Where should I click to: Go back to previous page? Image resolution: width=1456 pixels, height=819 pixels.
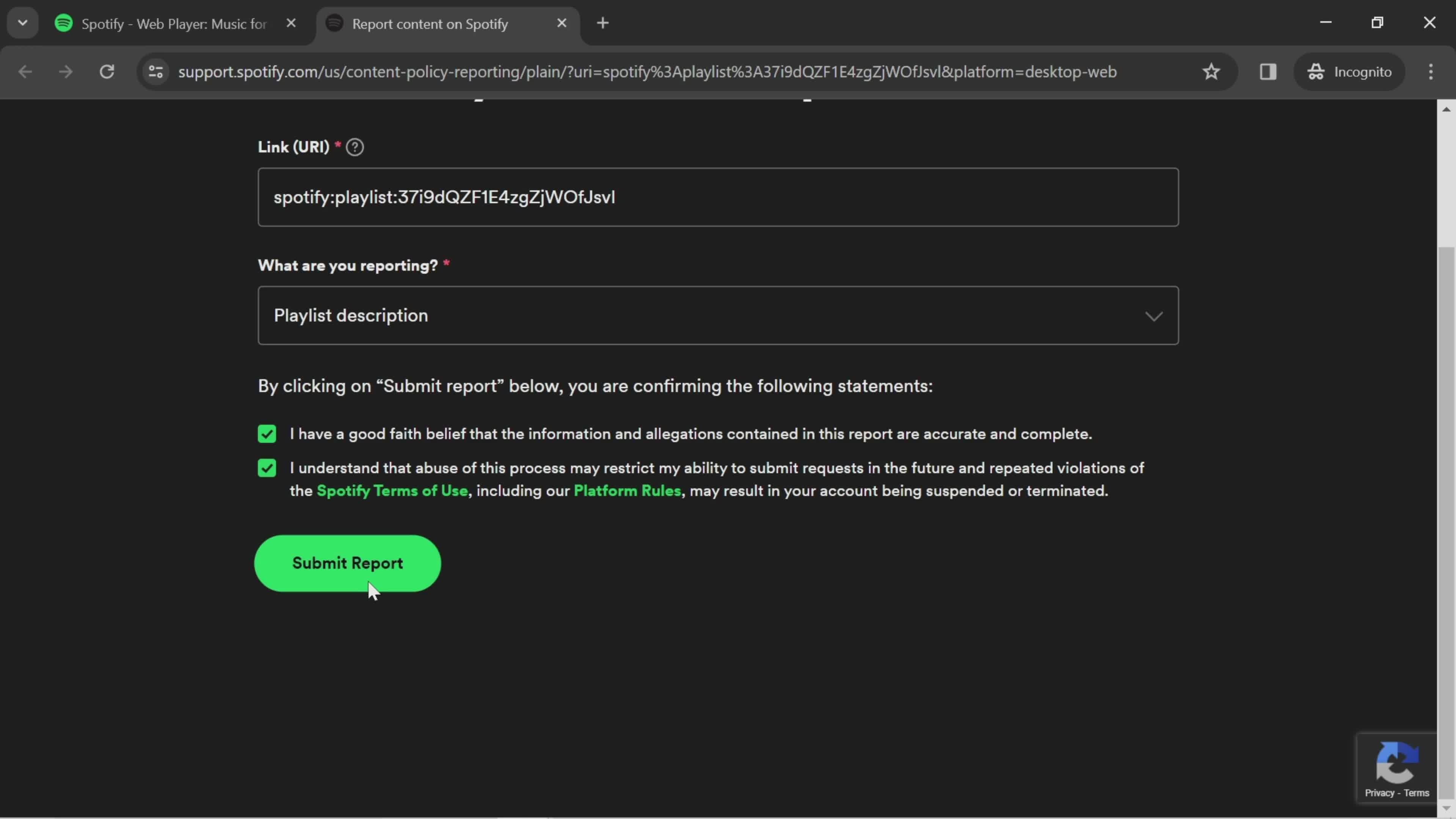(25, 72)
